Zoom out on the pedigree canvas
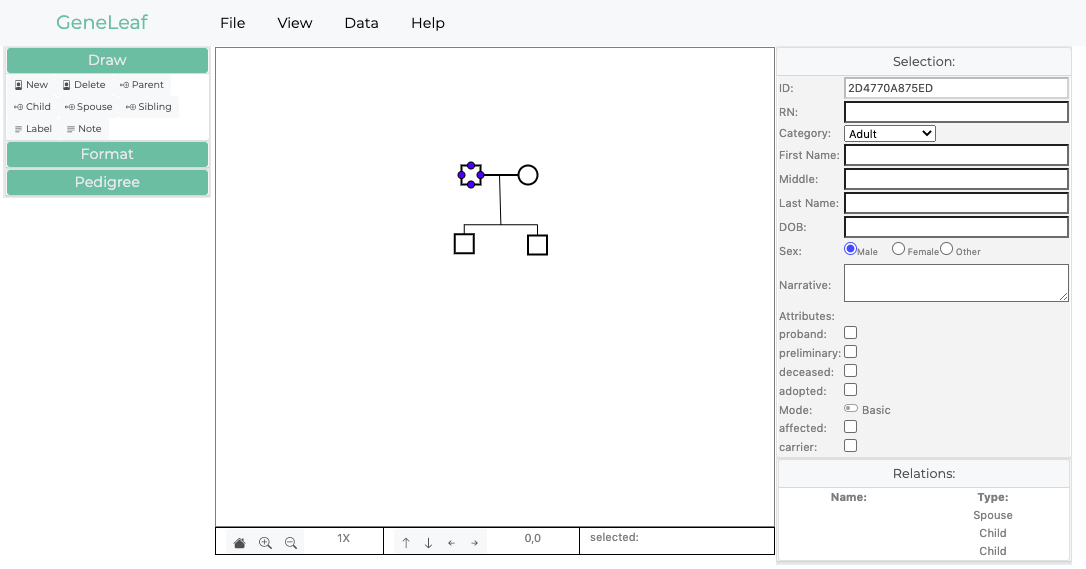The width and height of the screenshot is (1086, 569). 291,543
